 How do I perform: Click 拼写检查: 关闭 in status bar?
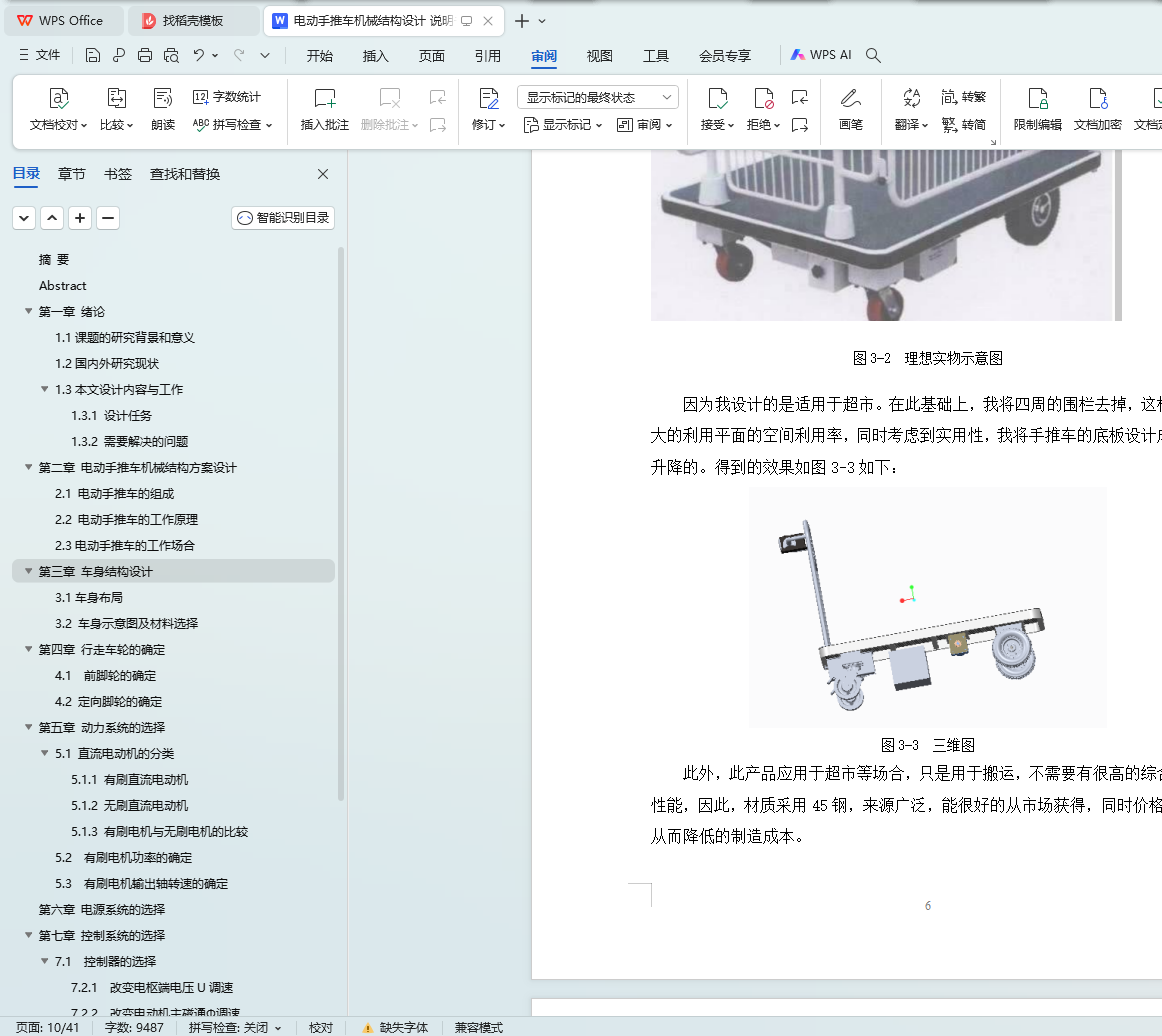click(x=235, y=1027)
